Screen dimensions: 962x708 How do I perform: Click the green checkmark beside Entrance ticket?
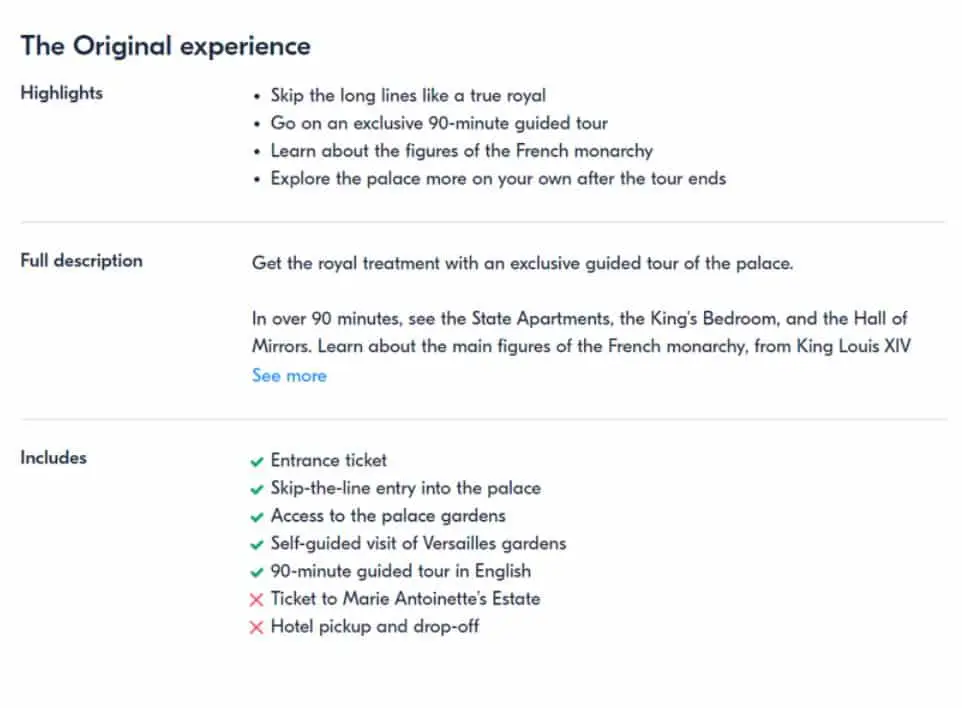[x=256, y=462]
